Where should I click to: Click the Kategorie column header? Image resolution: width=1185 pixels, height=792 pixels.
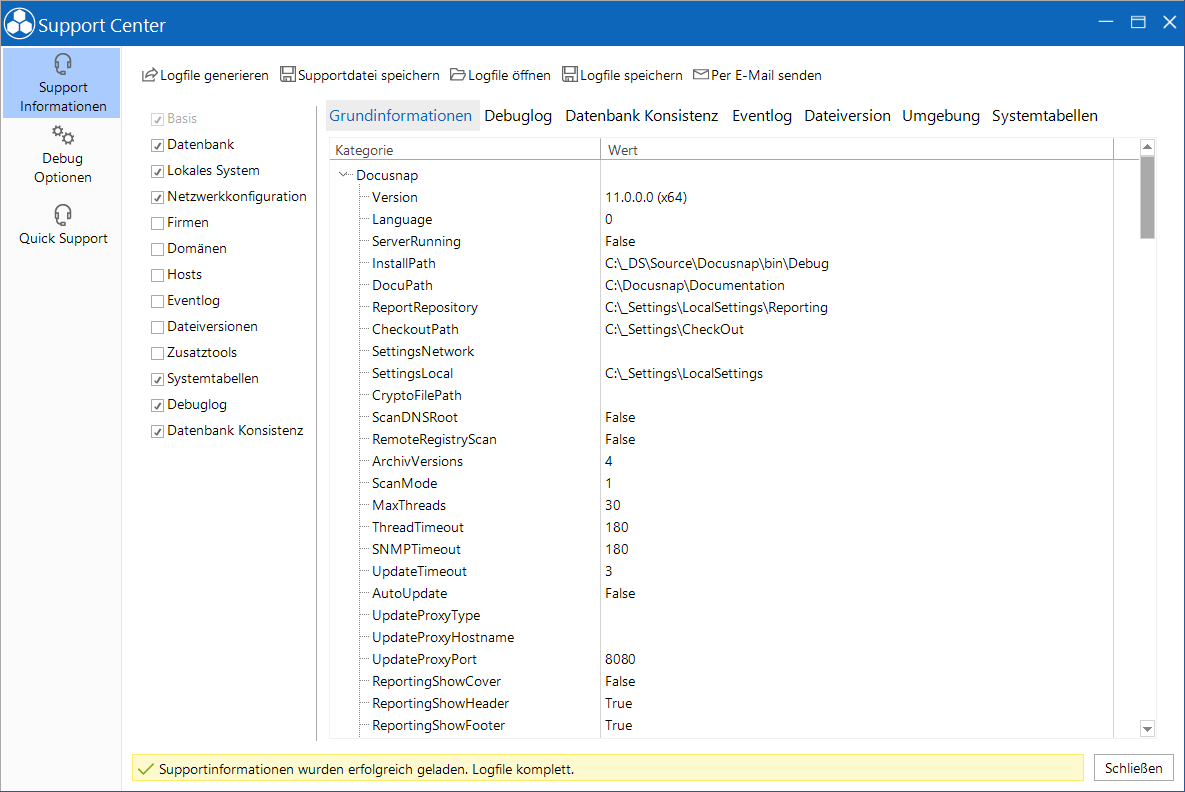click(465, 150)
